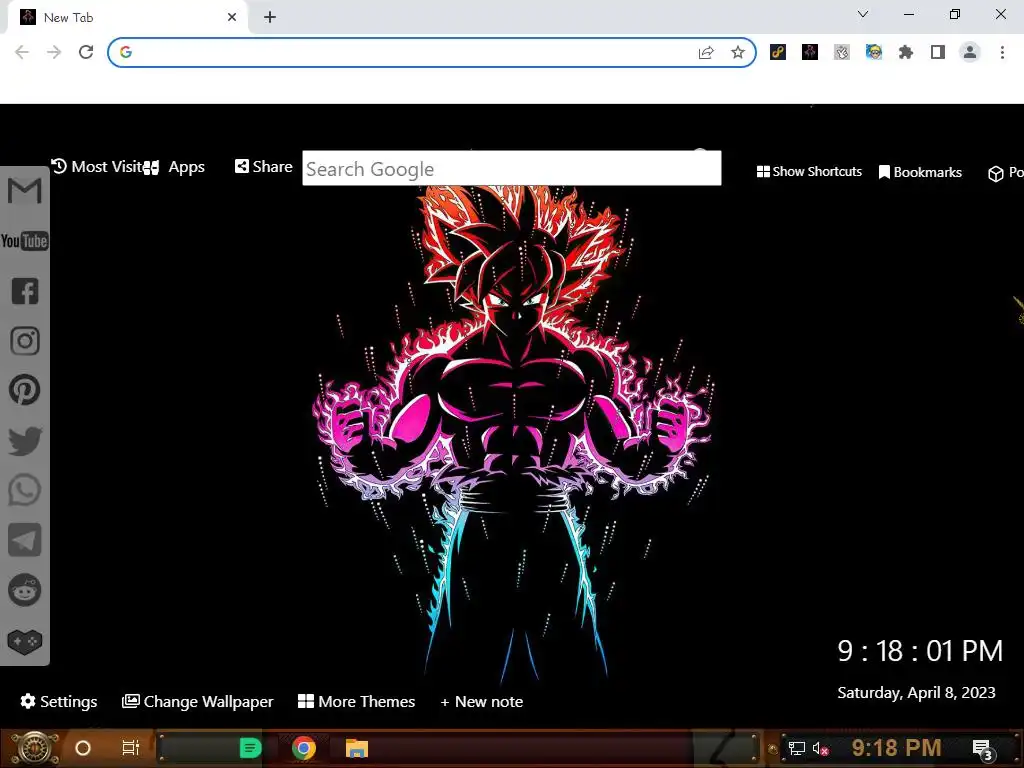Open the Chrome three-dot menu
This screenshot has height=768, width=1024.
(1002, 52)
